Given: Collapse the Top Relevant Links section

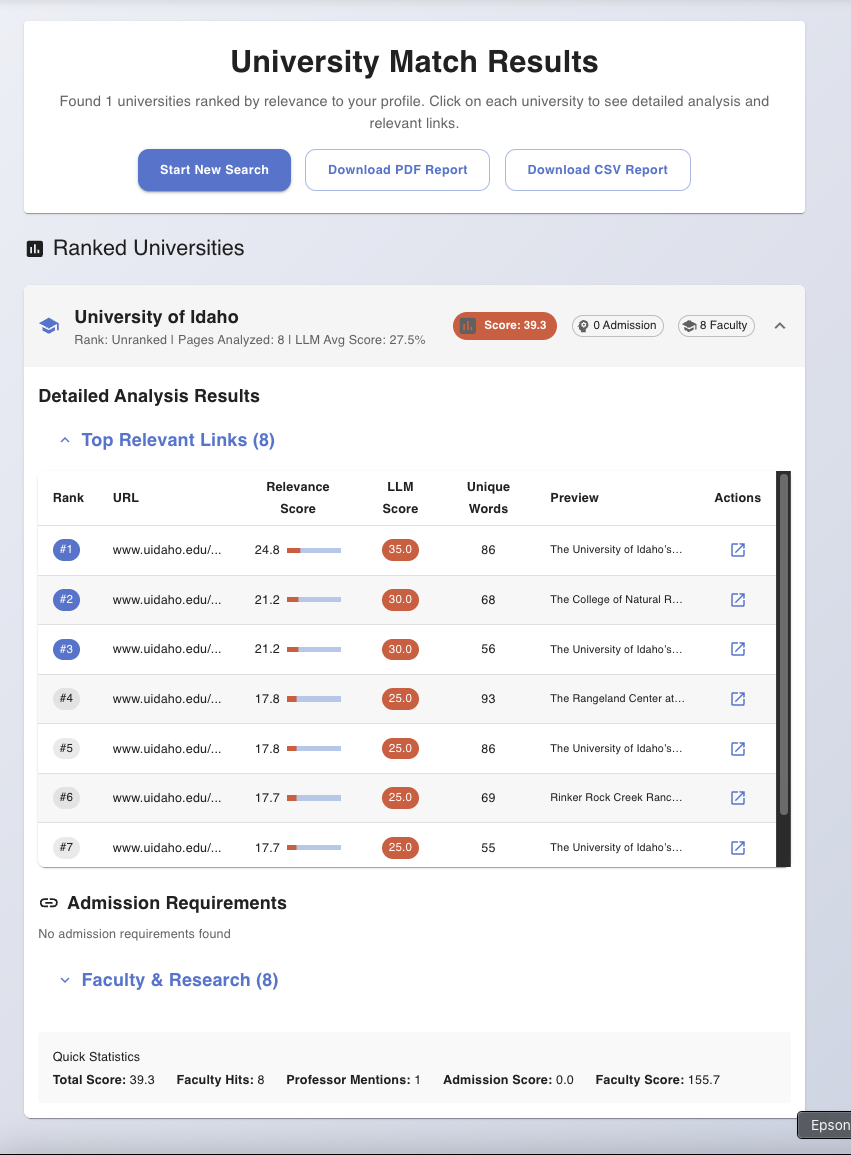Looking at the screenshot, I should 65,440.
